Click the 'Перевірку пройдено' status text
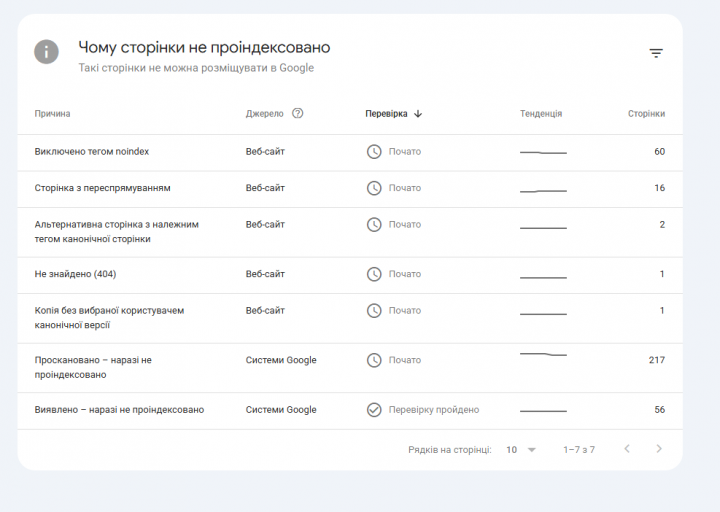720x512 pixels. point(434,410)
